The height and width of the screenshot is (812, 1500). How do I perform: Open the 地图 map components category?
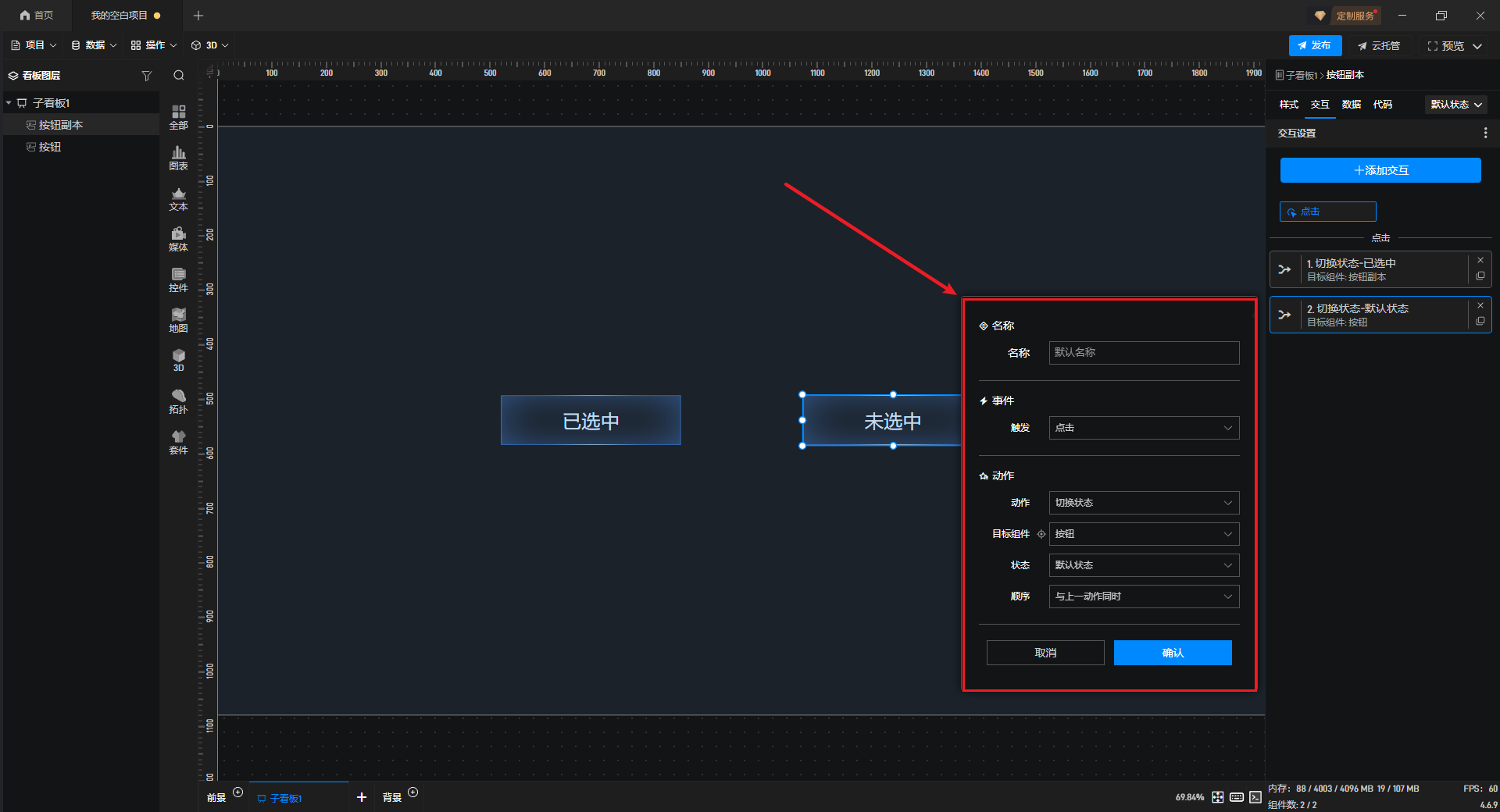click(x=178, y=320)
